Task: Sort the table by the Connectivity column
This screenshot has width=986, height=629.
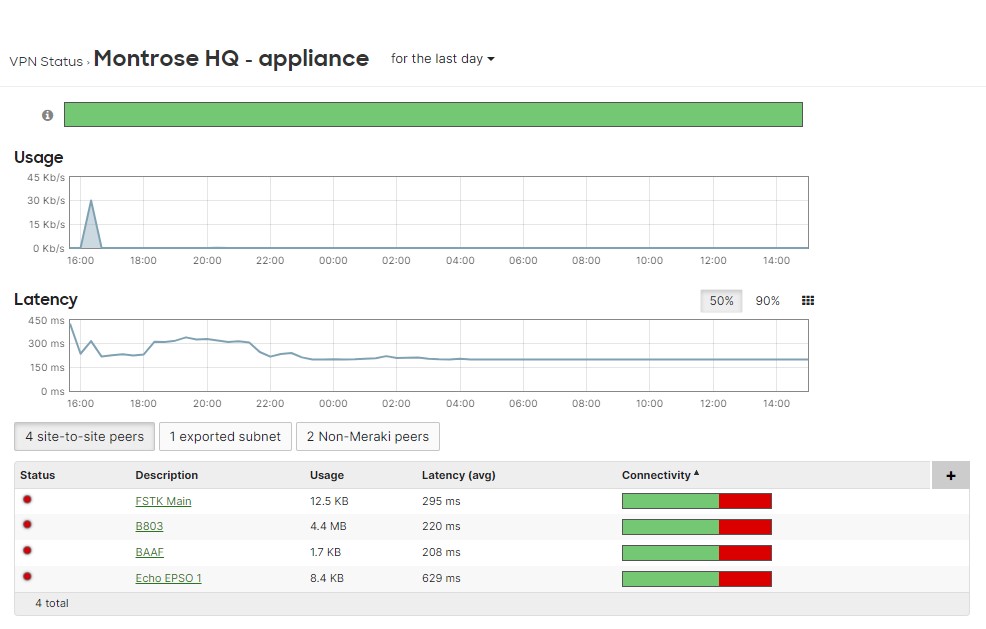Action: coord(659,475)
